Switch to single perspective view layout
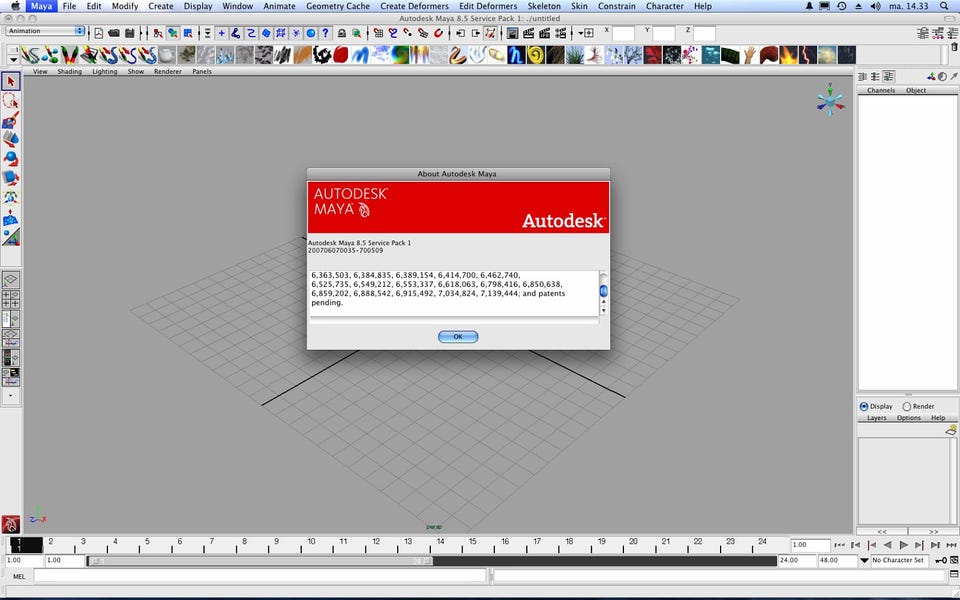This screenshot has width=960, height=600. pyautogui.click(x=10, y=280)
